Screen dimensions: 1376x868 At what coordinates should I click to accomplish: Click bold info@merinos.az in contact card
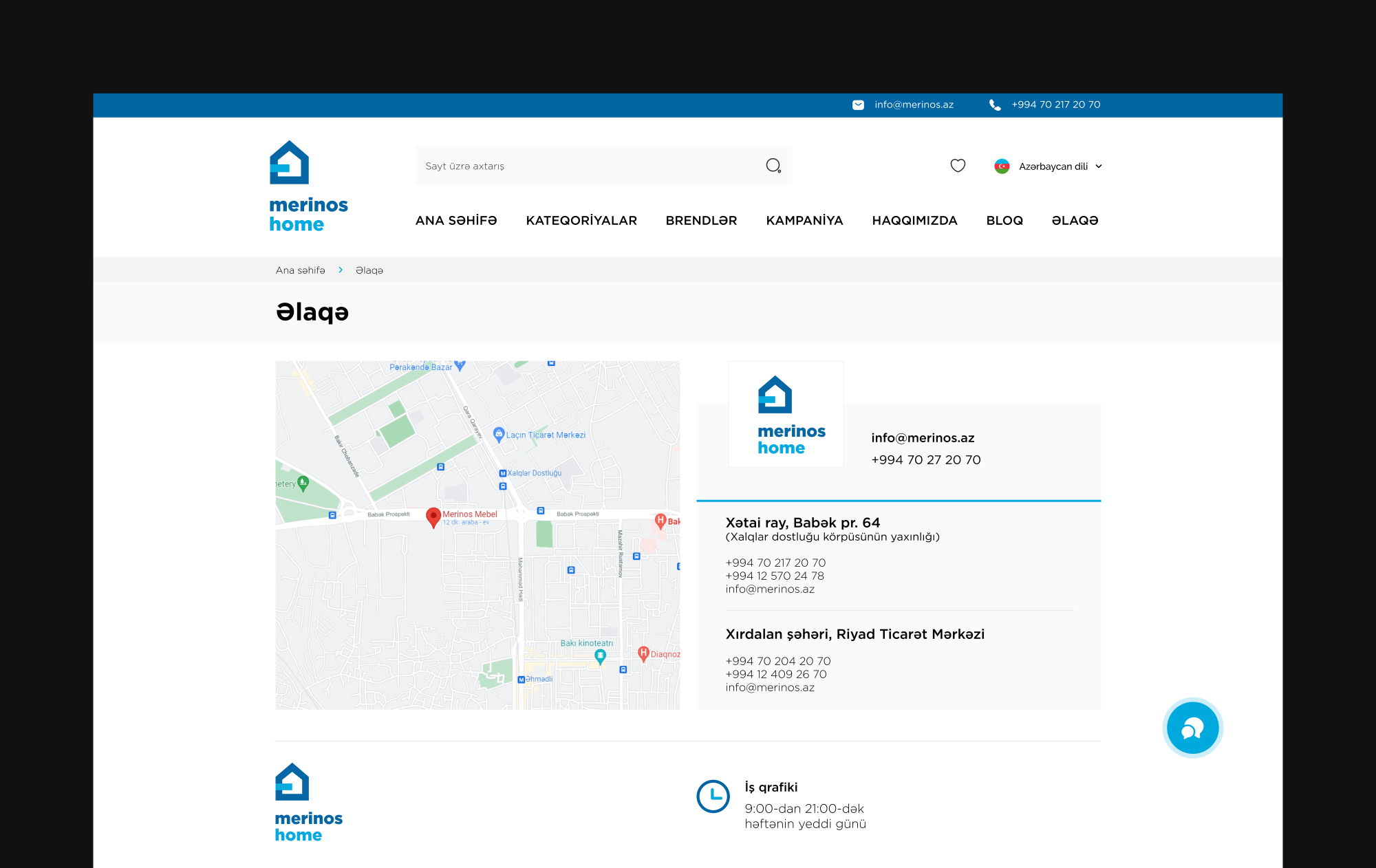coord(923,438)
